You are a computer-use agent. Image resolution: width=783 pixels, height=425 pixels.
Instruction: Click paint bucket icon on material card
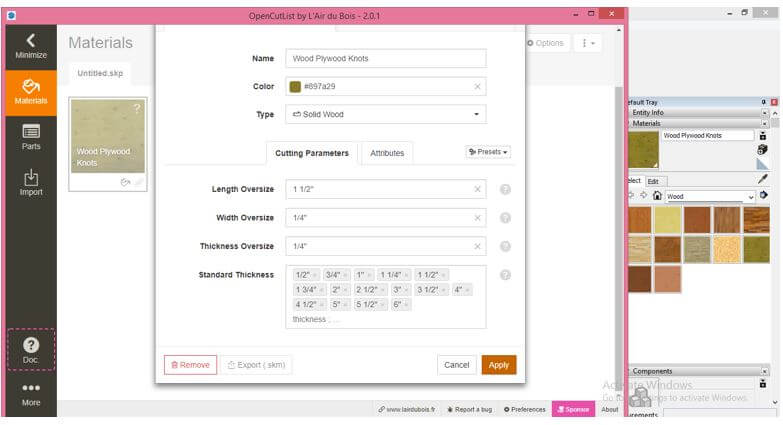pyautogui.click(x=125, y=182)
